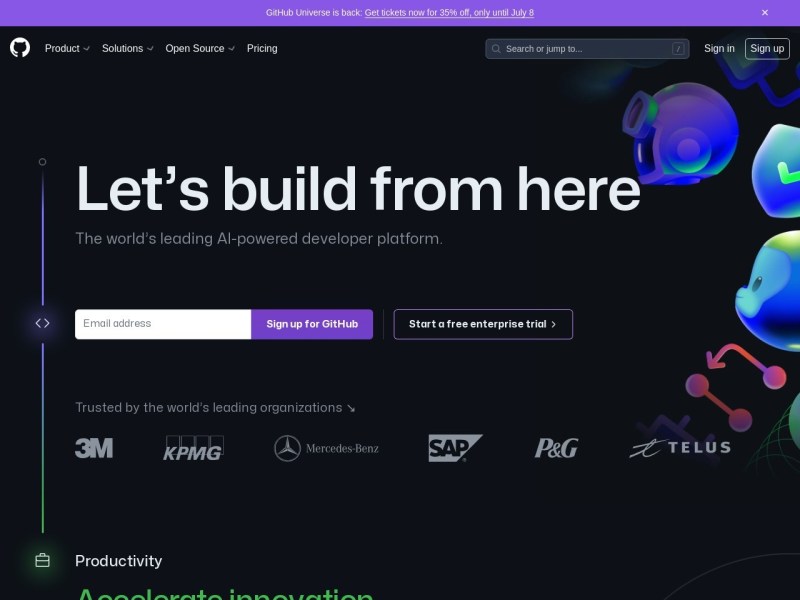Click the Sign in link

point(719,48)
